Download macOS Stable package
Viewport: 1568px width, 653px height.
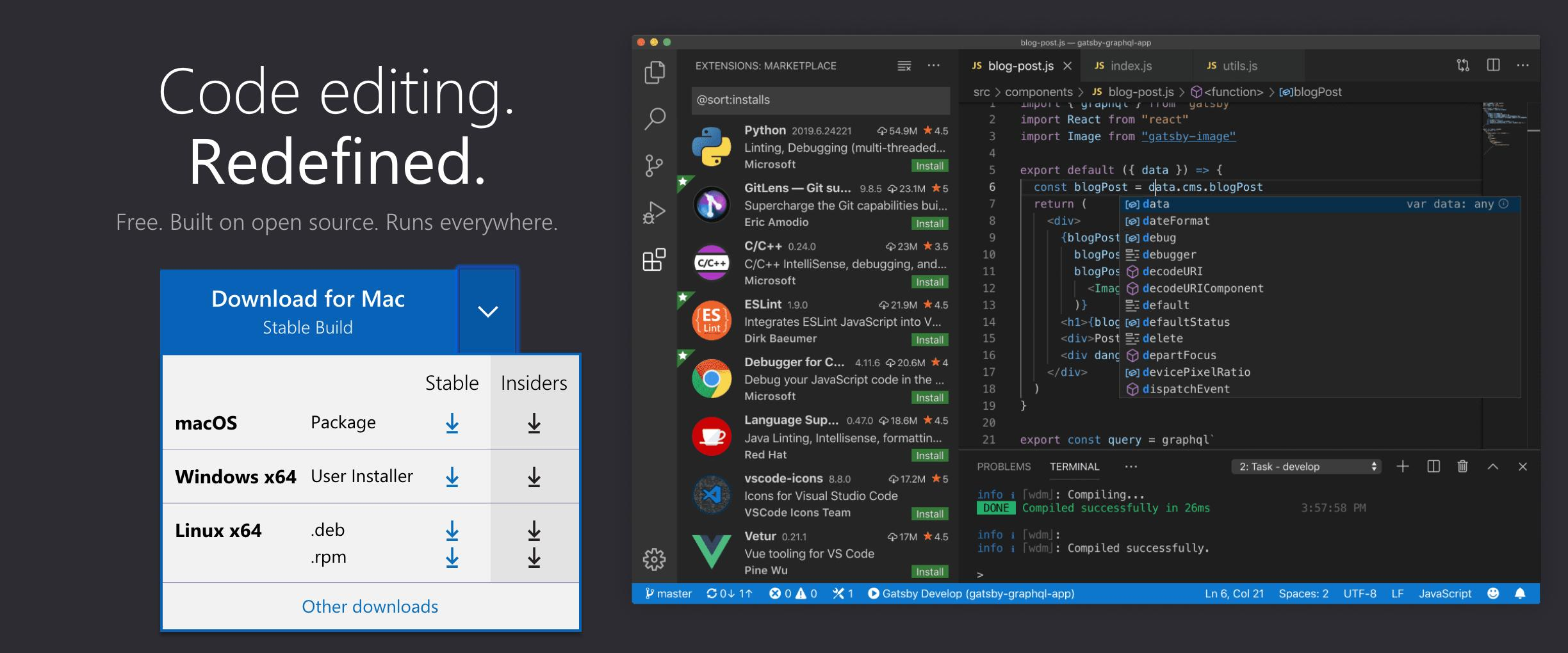tap(452, 423)
